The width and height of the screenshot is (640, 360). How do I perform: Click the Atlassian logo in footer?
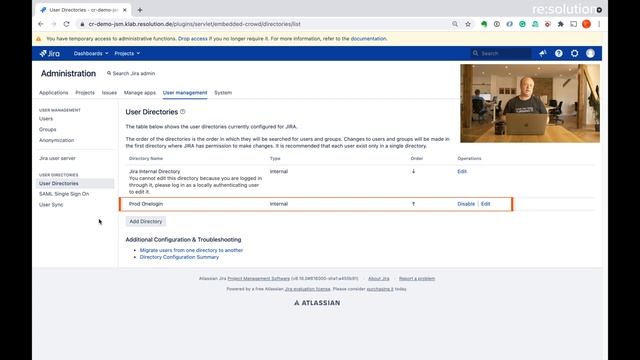coord(317,303)
